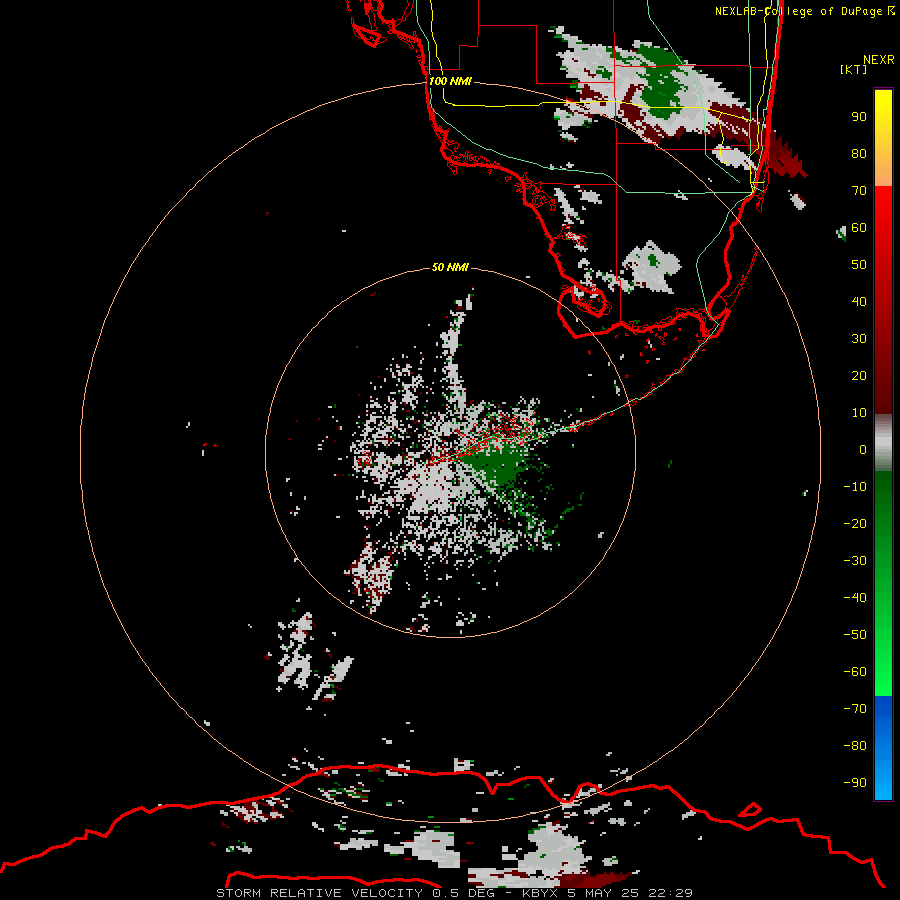The height and width of the screenshot is (900, 900).
Task: Click the 50 value on velocity scale
Action: coord(859,265)
